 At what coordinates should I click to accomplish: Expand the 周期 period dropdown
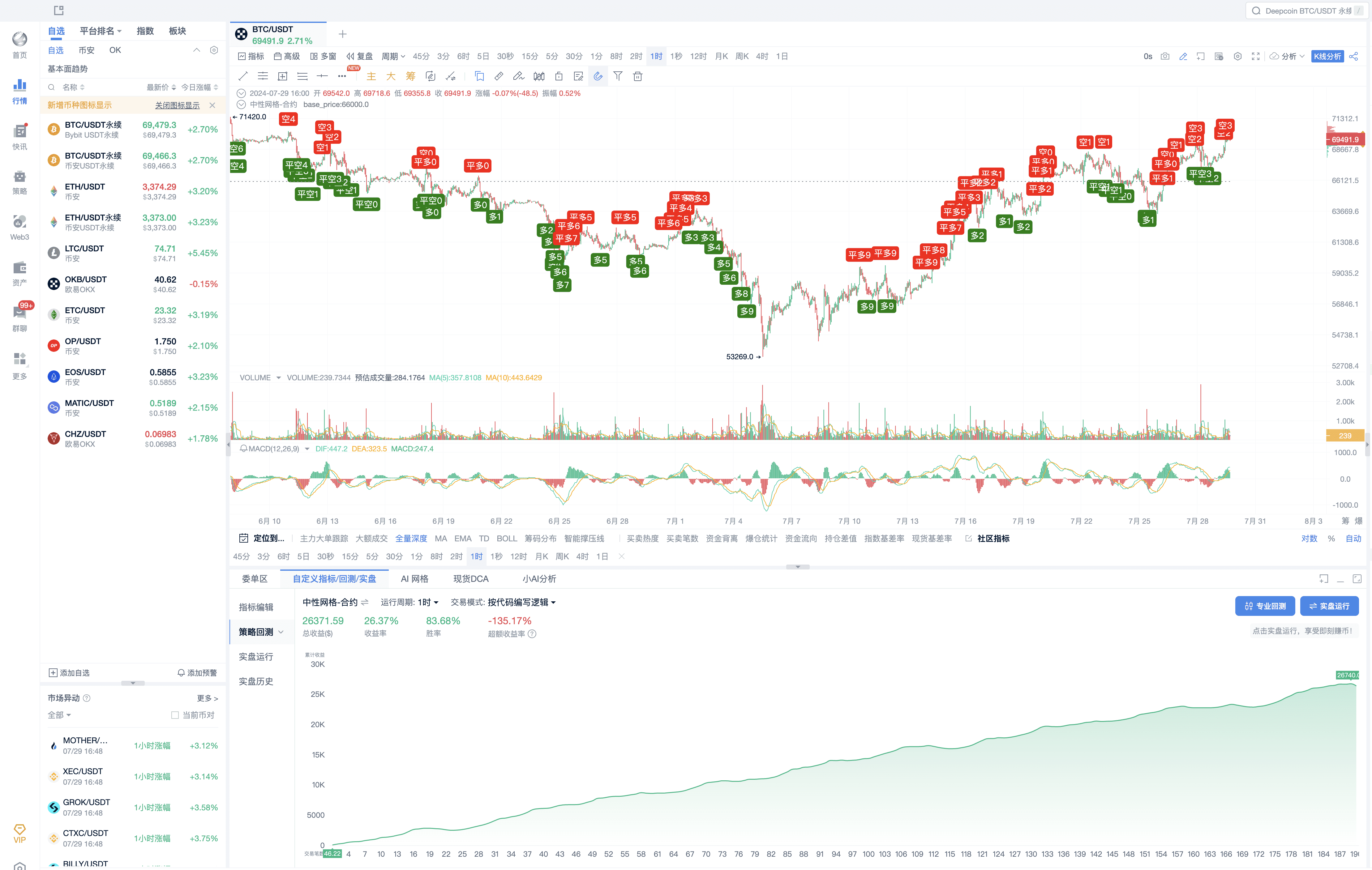[393, 56]
